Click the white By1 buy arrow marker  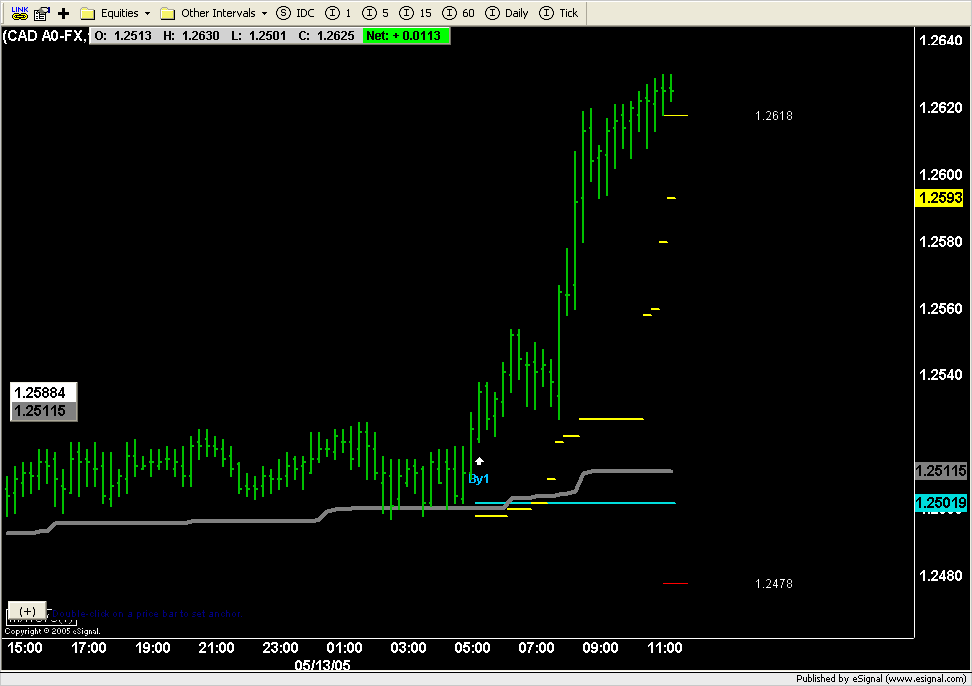coord(479,461)
